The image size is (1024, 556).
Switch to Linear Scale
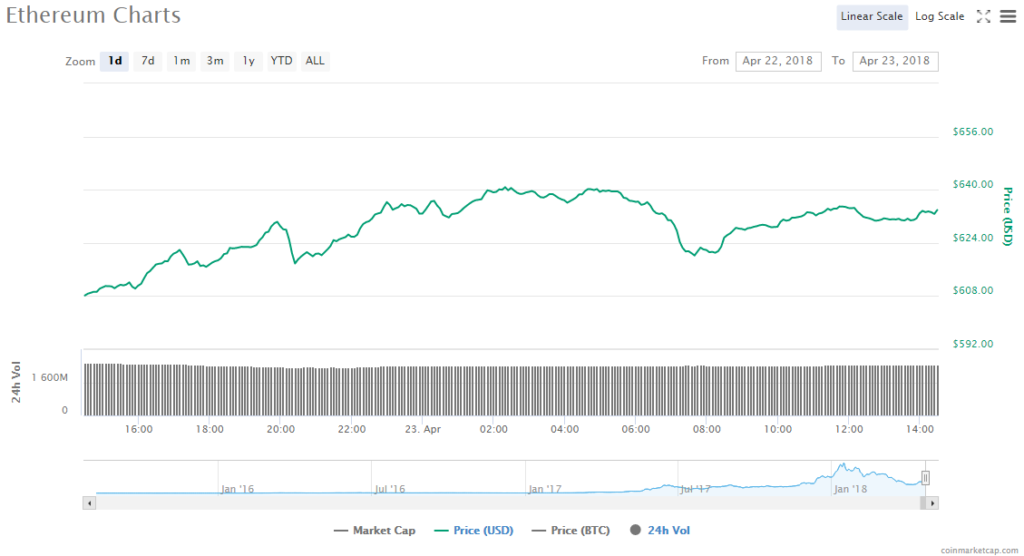coord(871,16)
